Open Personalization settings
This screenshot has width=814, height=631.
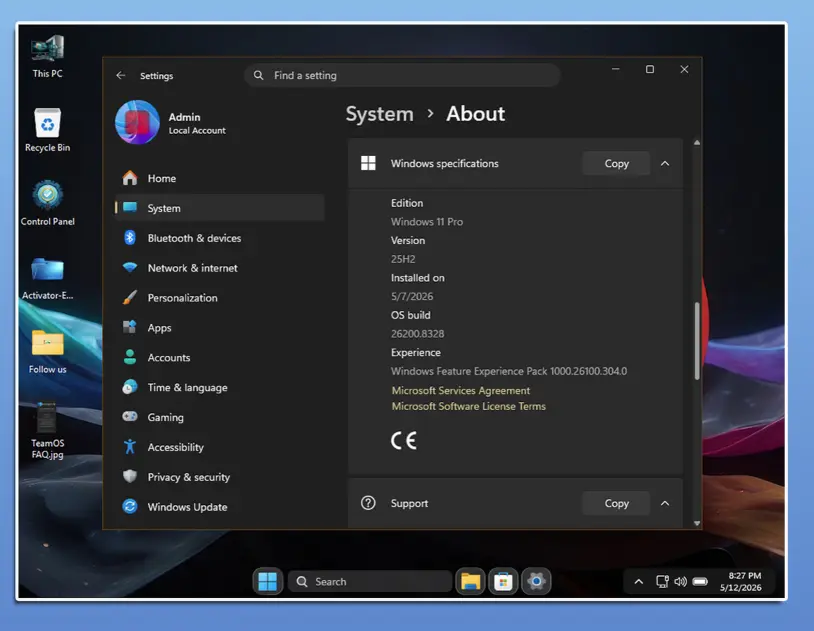click(220, 298)
